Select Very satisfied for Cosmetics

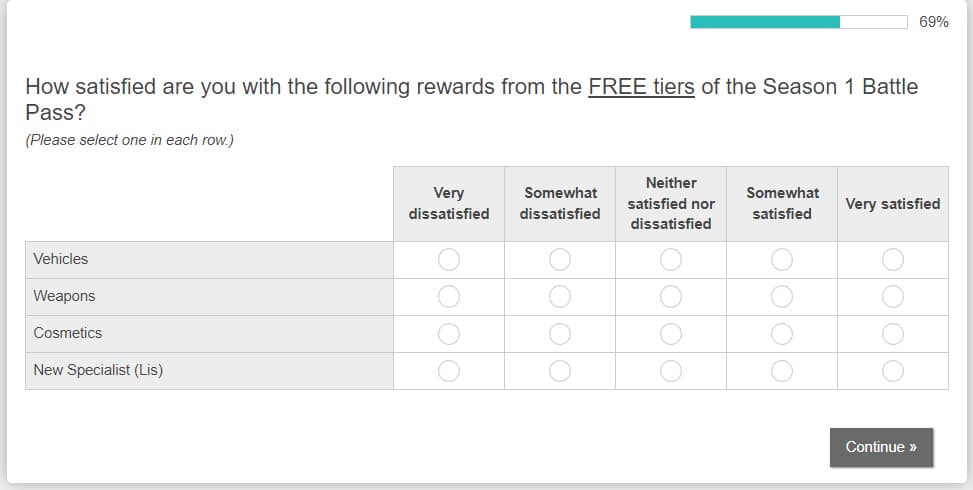[893, 334]
